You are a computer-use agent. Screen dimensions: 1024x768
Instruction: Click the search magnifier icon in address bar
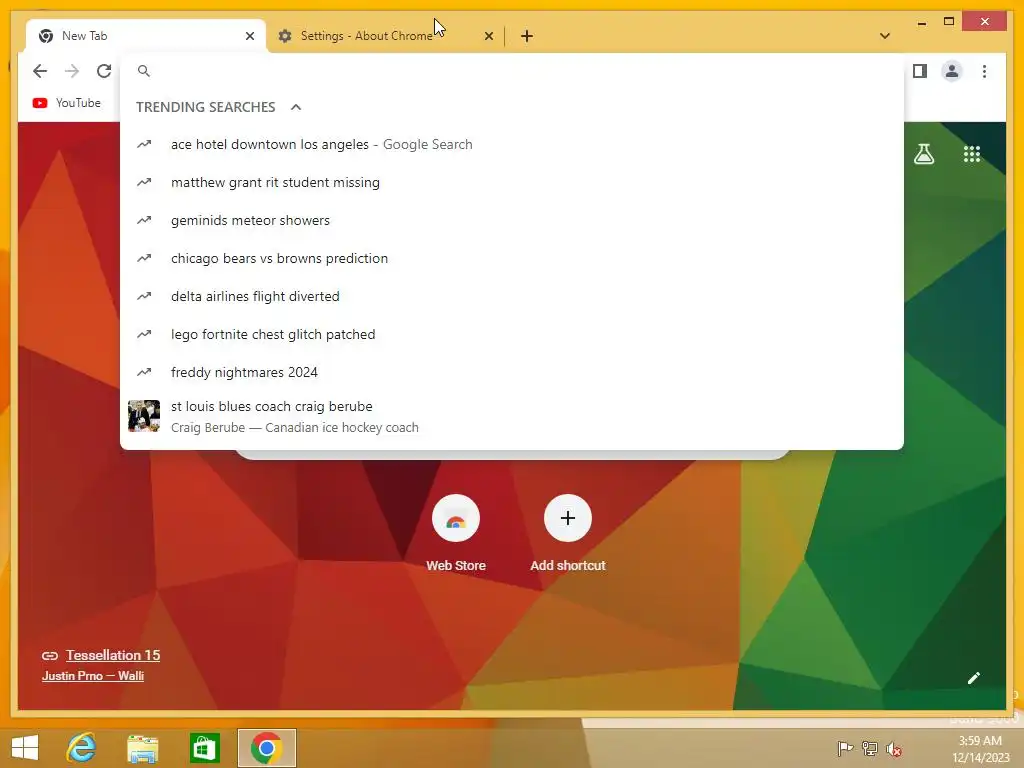144,71
